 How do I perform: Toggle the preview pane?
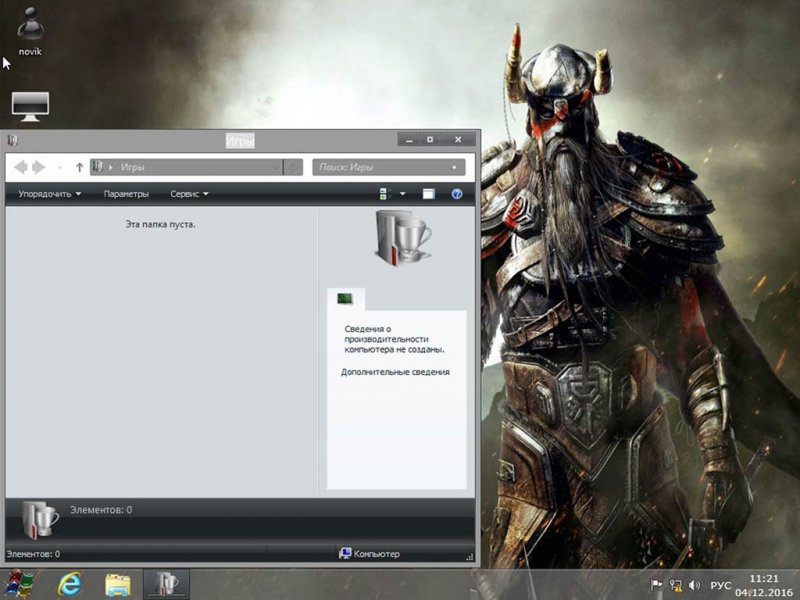click(429, 194)
